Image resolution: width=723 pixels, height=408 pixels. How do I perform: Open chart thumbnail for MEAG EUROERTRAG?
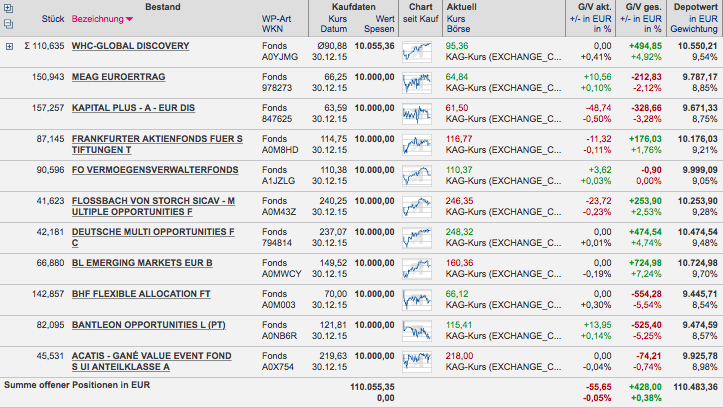coord(417,83)
